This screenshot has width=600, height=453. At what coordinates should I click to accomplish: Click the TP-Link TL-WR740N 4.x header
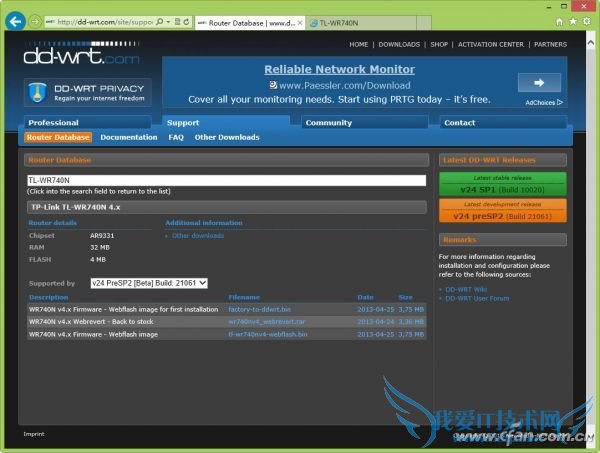(227, 207)
